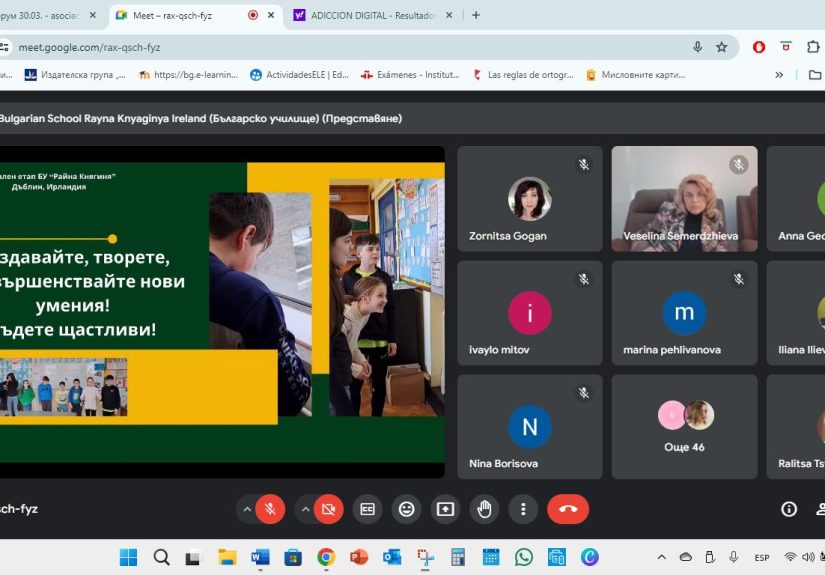825x575 pixels.
Task: Expand video settings arrow beside camera
Action: pyautogui.click(x=305, y=509)
